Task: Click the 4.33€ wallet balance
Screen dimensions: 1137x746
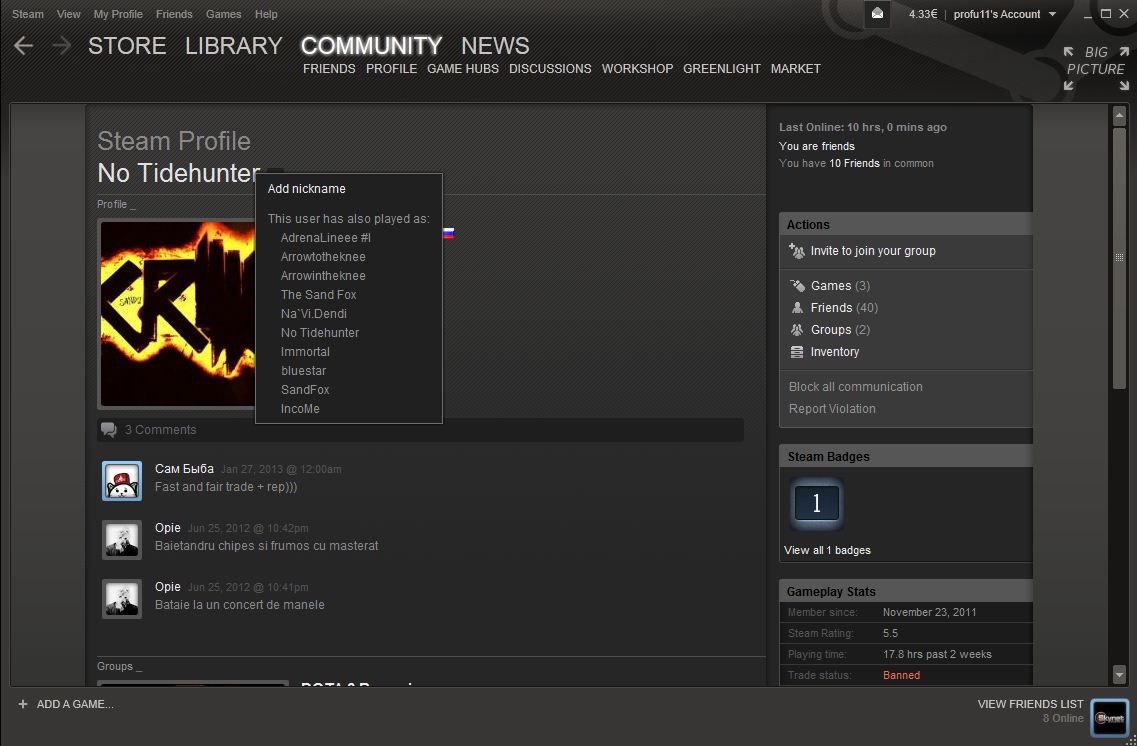Action: [x=923, y=14]
